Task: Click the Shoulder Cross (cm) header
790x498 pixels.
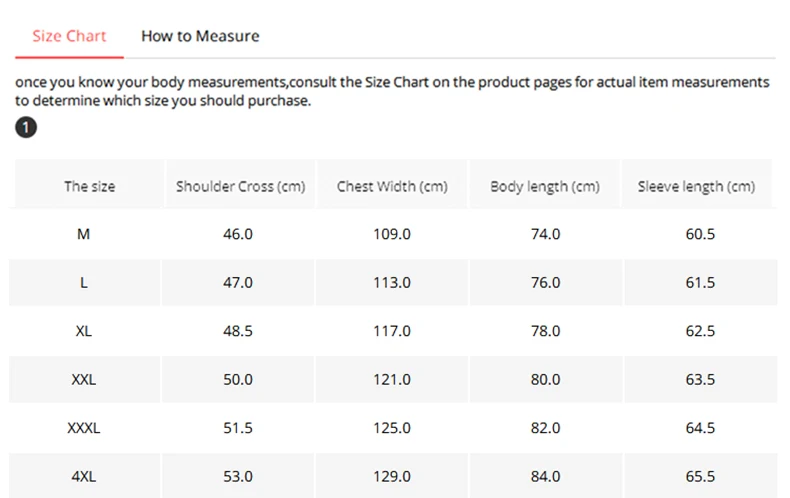Action: [x=240, y=186]
